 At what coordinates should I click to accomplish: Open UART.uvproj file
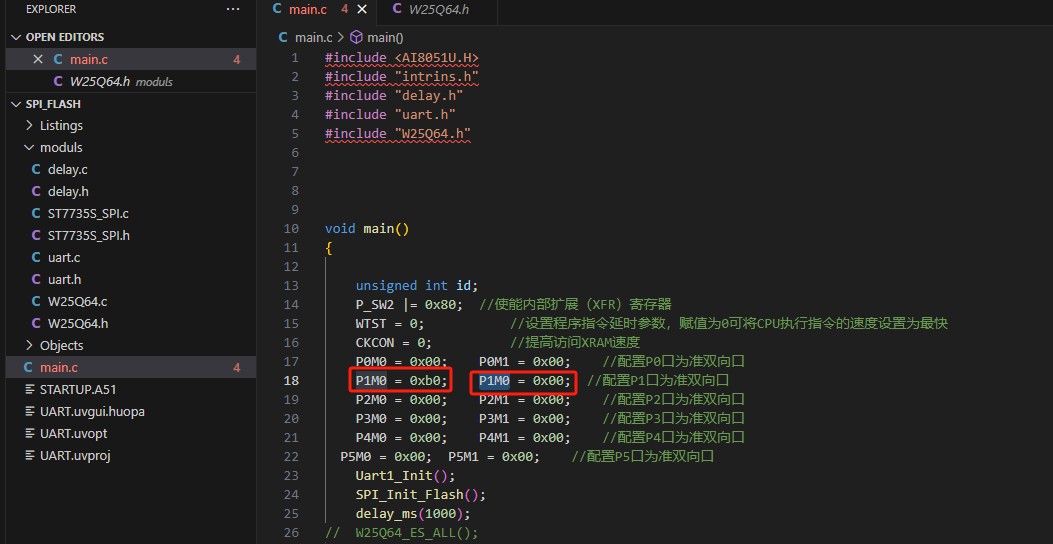[x=75, y=455]
